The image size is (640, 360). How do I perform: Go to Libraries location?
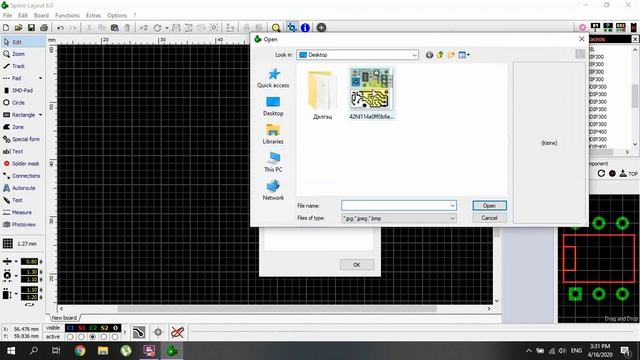[x=273, y=134]
